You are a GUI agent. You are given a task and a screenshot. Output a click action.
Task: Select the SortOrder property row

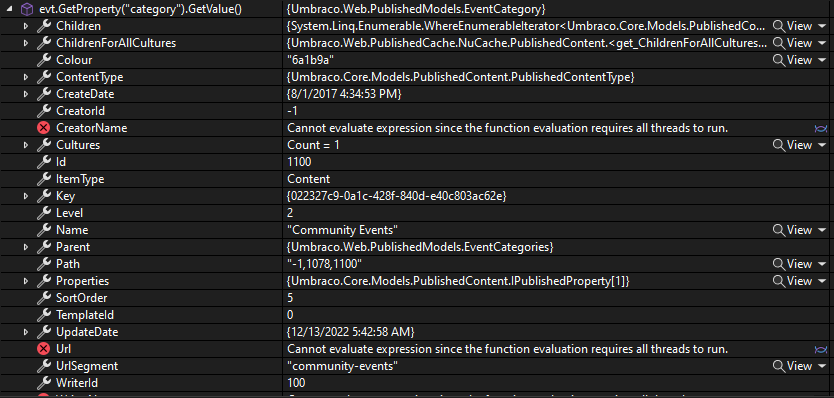(x=417, y=298)
